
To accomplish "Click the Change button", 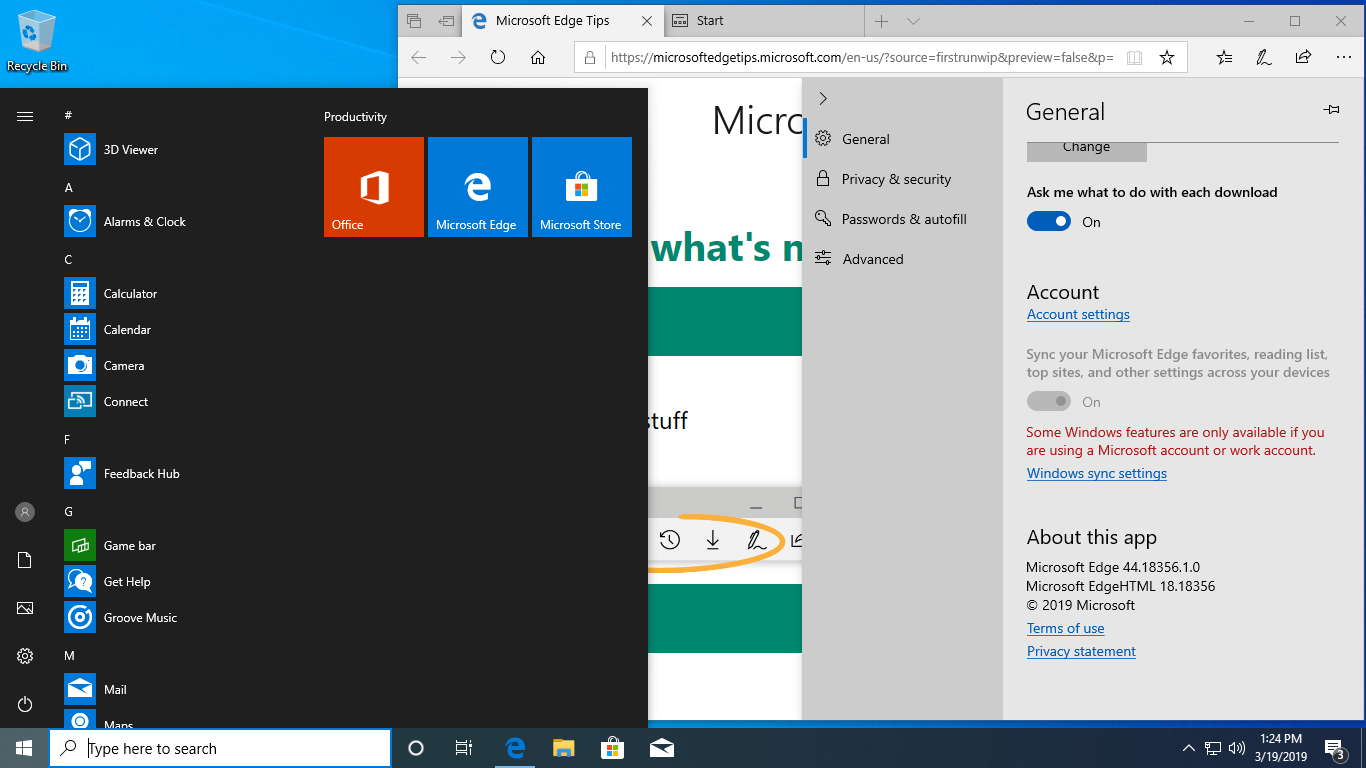I will tap(1086, 149).
